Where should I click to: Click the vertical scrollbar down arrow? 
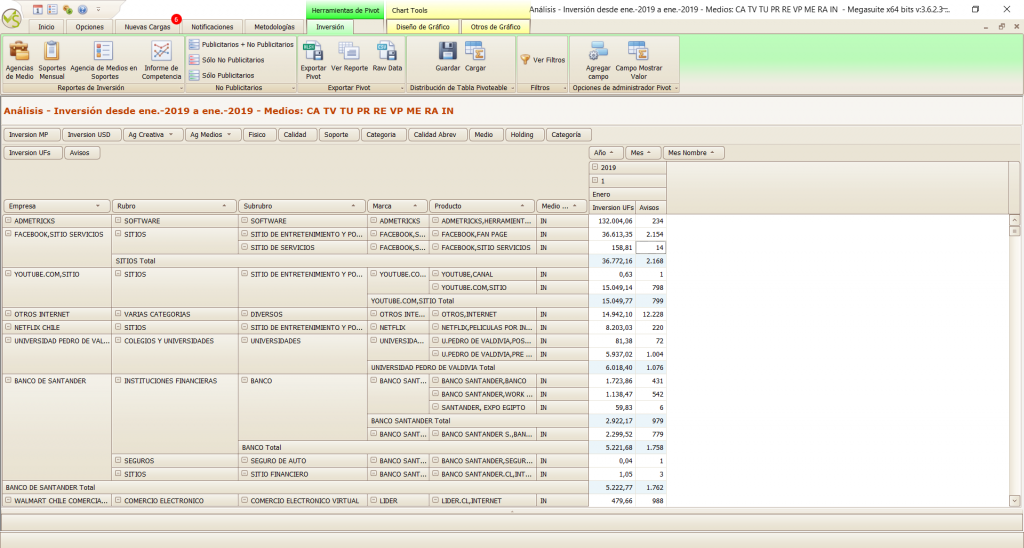tap(1014, 501)
